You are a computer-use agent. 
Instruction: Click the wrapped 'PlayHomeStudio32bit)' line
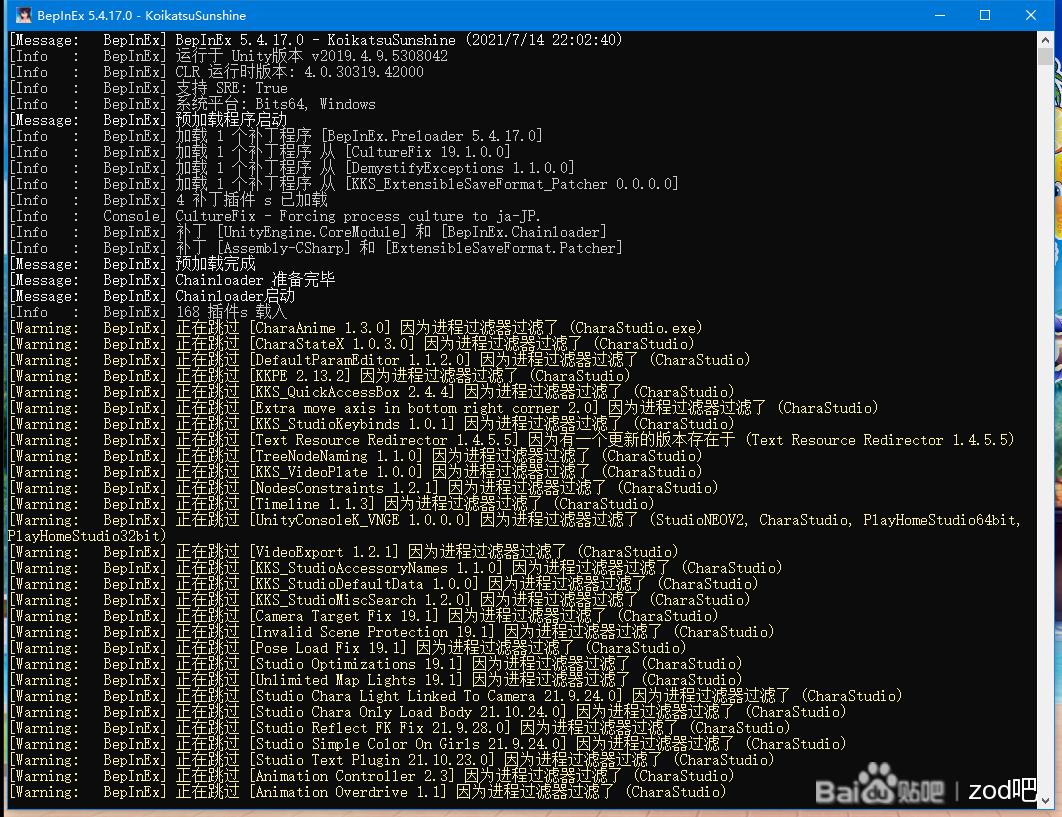tap(87, 536)
